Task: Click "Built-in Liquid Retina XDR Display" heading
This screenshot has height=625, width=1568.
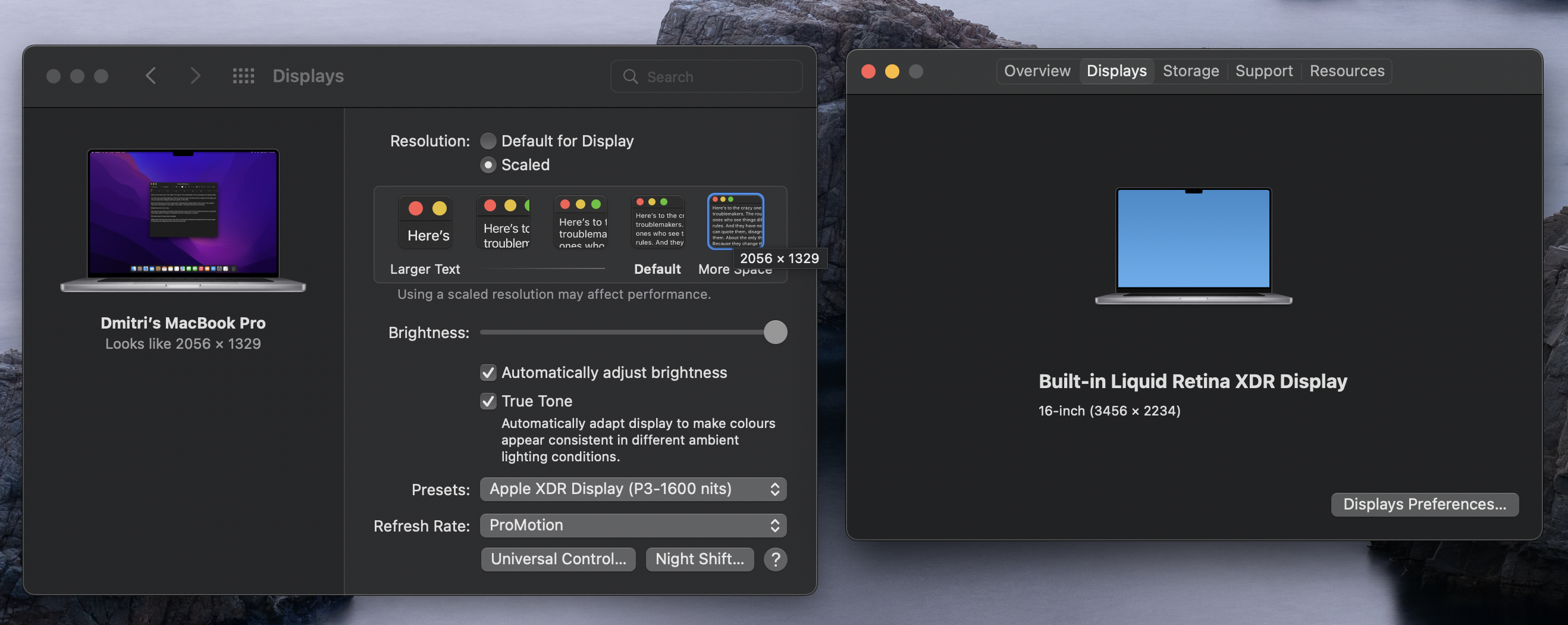Action: click(x=1193, y=382)
